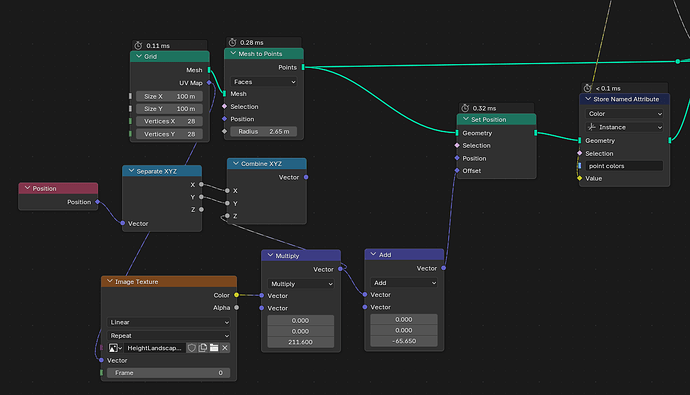Image resolution: width=690 pixels, height=395 pixels.
Task: Collapse the Position node
Action: [x=27, y=188]
